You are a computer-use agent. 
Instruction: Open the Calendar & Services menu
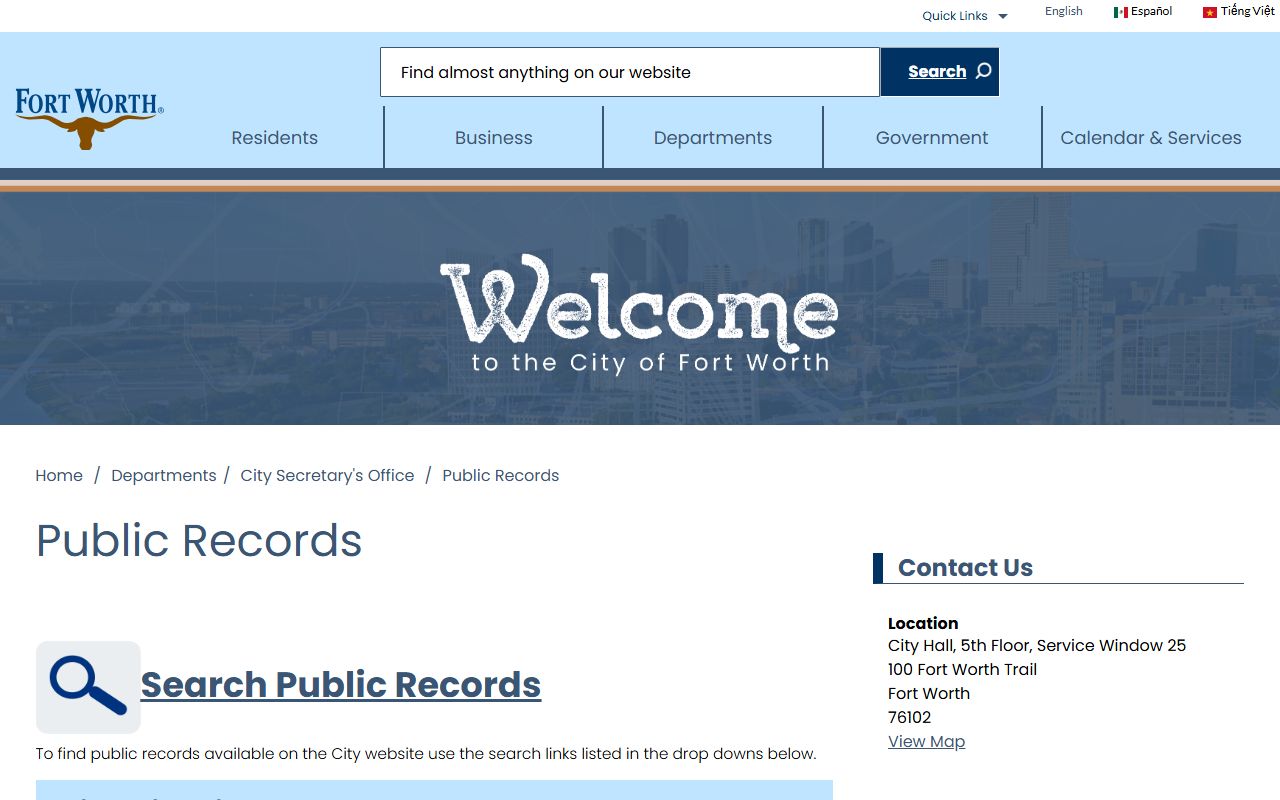1151,138
